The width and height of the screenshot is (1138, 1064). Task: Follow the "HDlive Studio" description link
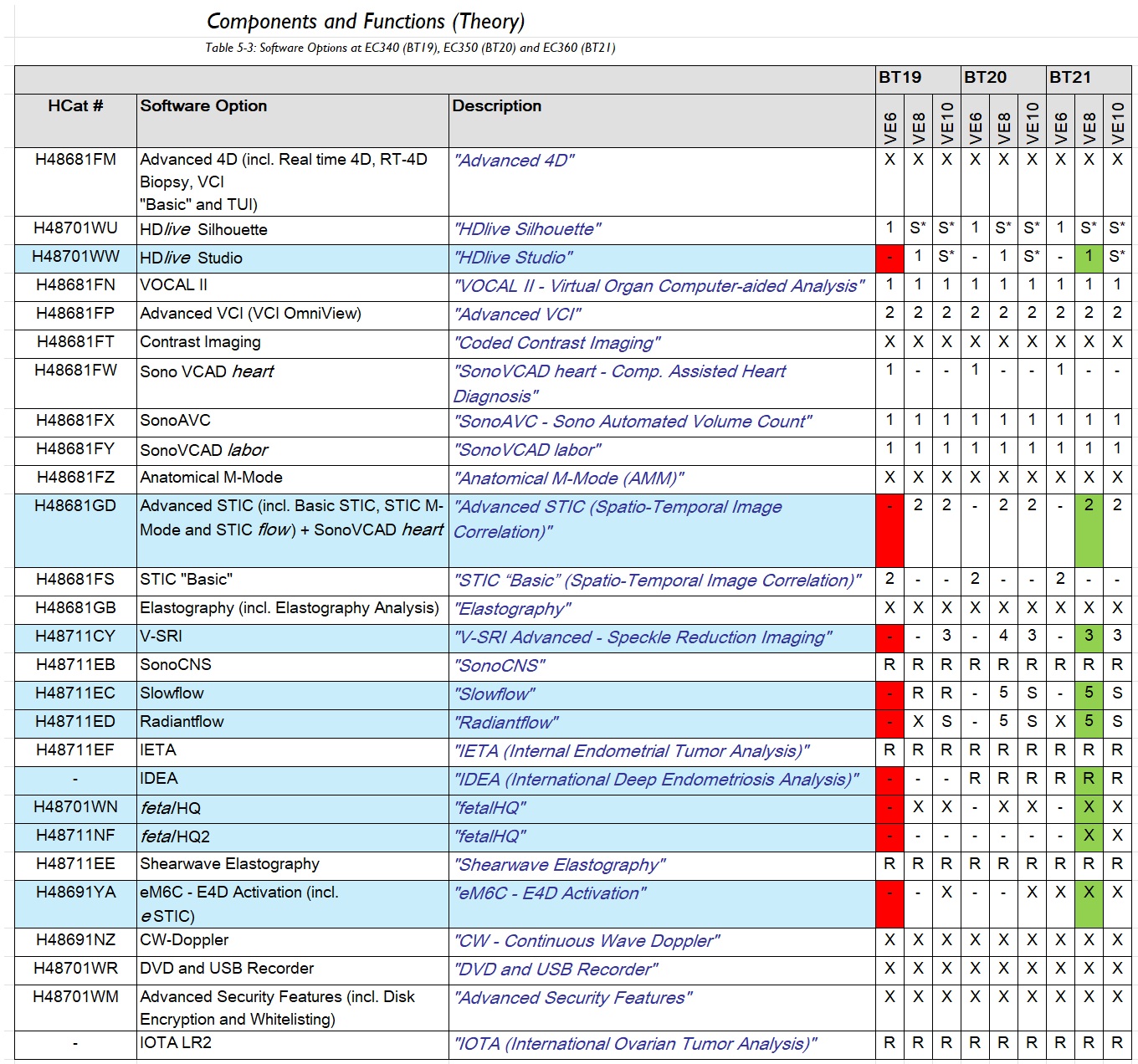tap(514, 258)
